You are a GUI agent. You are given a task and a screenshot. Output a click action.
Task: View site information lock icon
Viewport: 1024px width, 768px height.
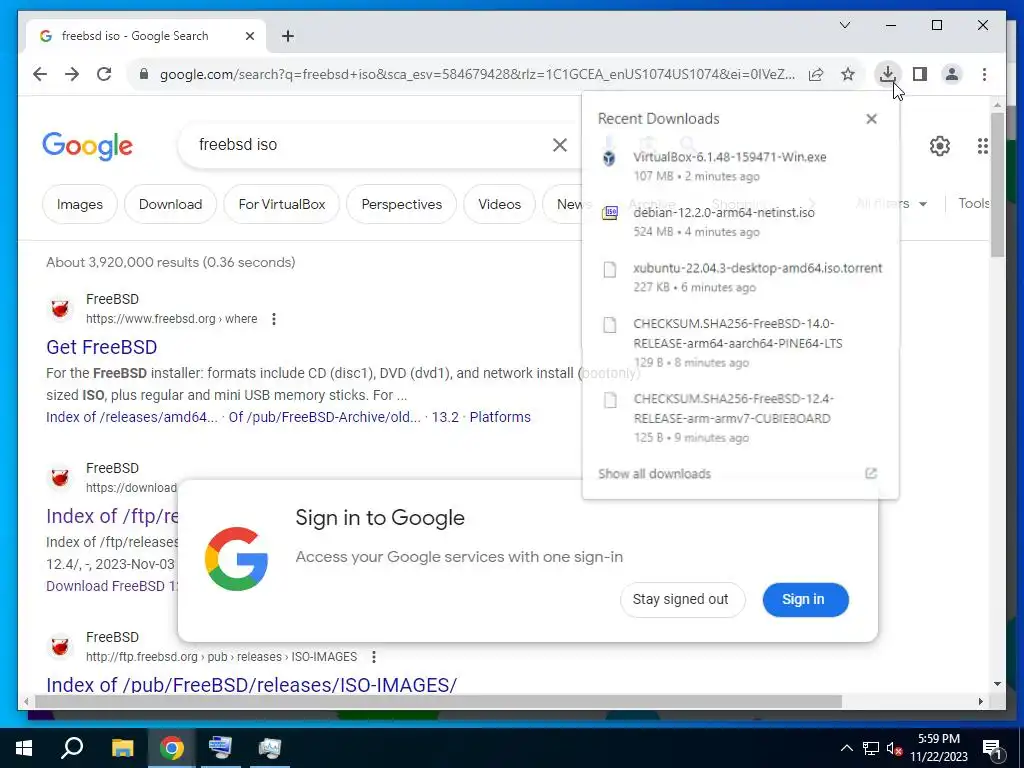(x=144, y=74)
